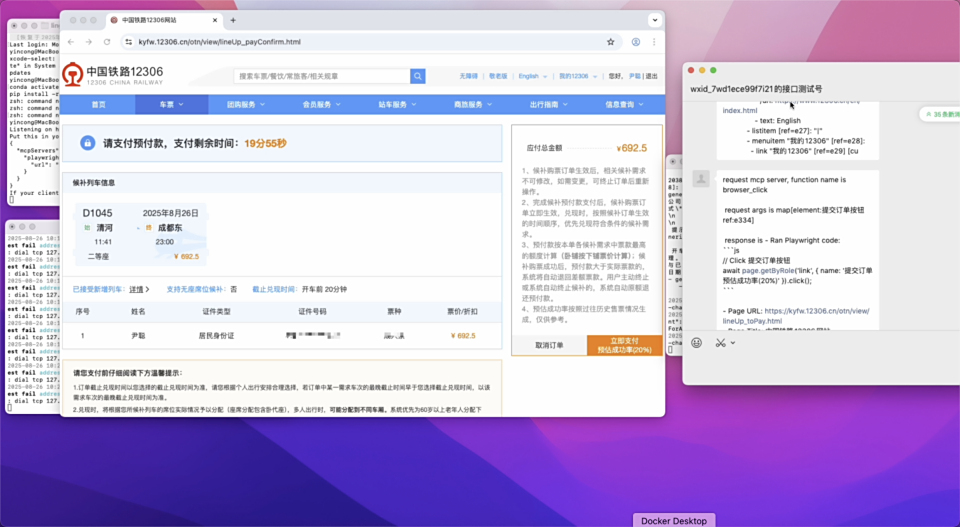The image size is (960, 527).
Task: Click the browser_click text in chat message
Action: coord(745,190)
